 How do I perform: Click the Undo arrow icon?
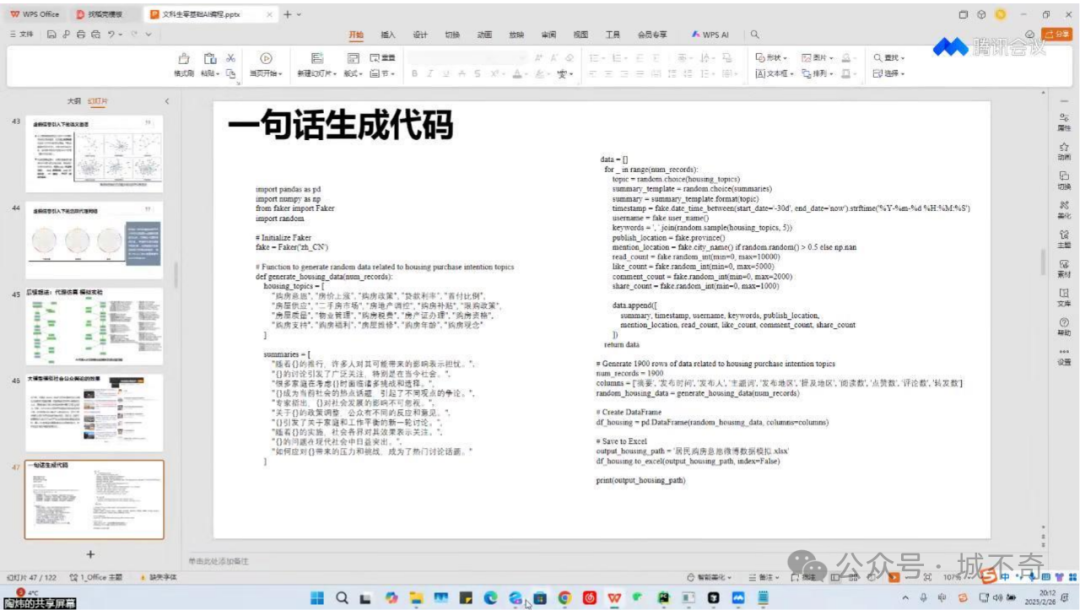[111, 34]
